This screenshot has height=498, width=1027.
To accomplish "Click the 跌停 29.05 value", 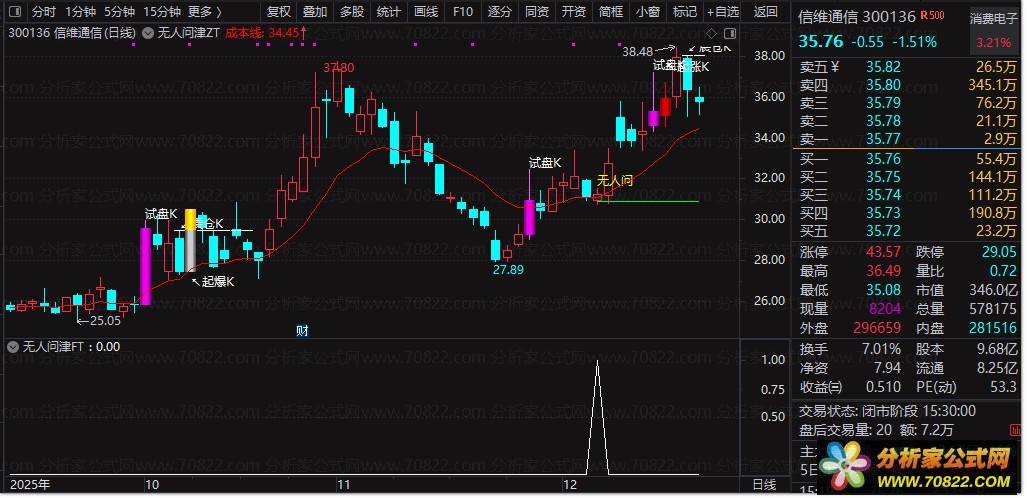I will (999, 252).
